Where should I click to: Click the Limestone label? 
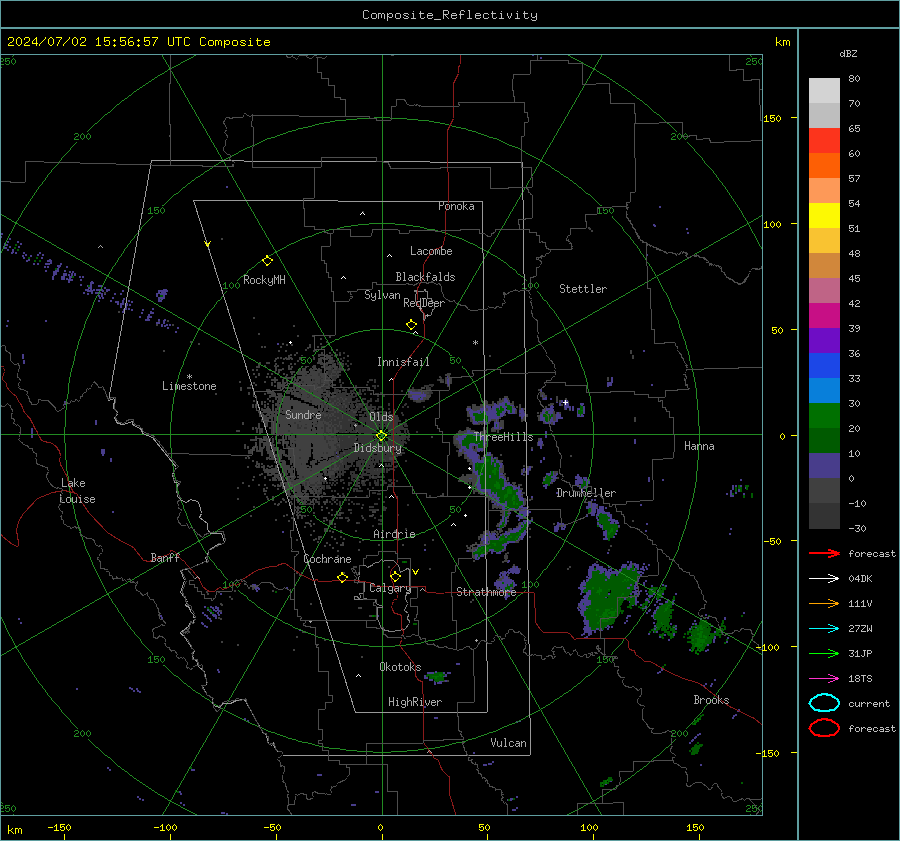(x=189, y=386)
